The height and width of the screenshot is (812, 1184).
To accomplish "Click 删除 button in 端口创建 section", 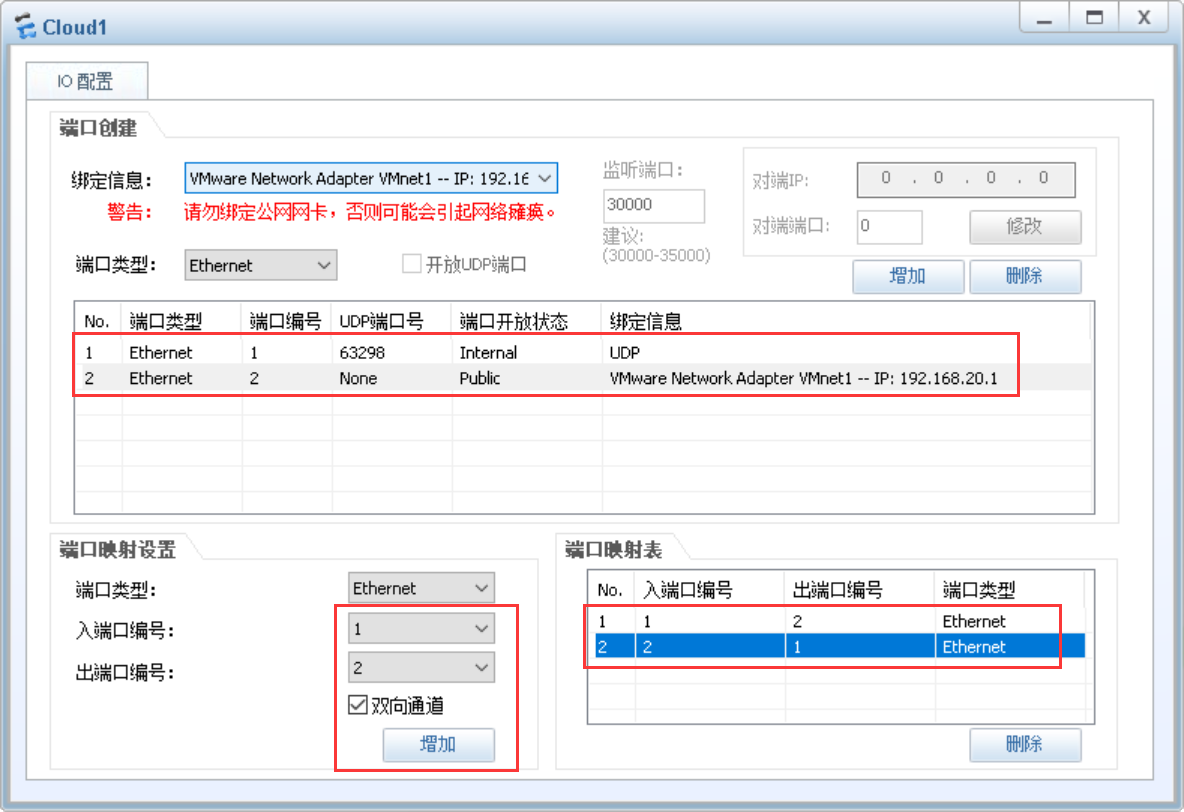I will point(1025,276).
